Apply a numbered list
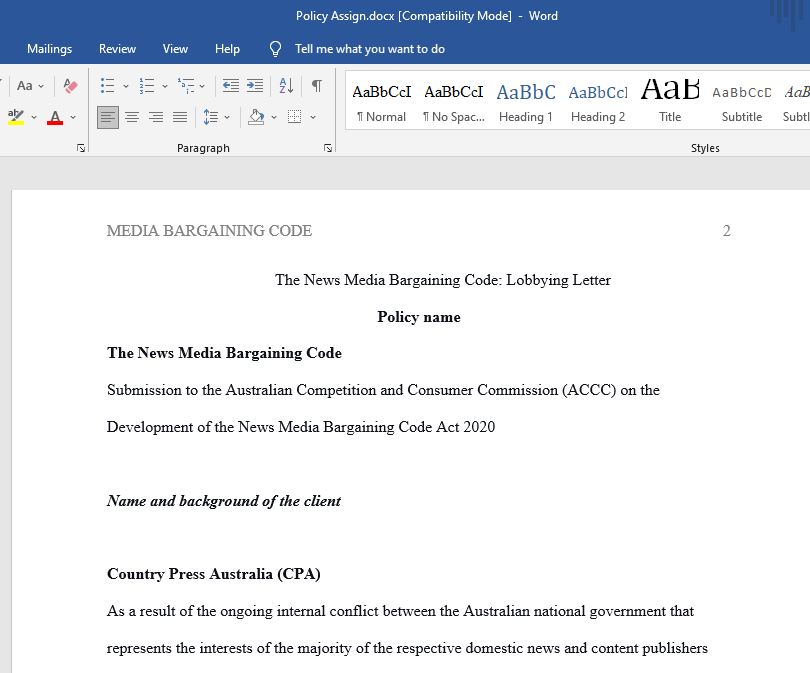This screenshot has height=673, width=810. point(147,86)
